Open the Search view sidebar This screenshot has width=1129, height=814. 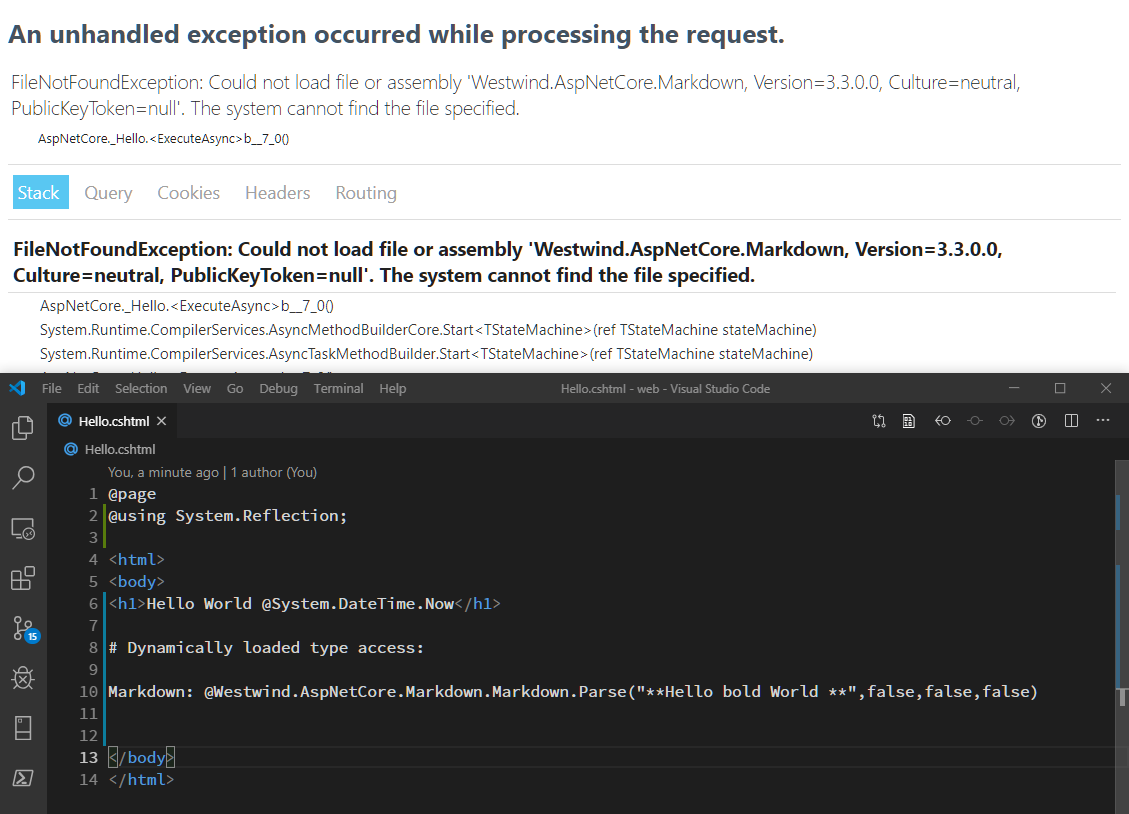click(22, 478)
